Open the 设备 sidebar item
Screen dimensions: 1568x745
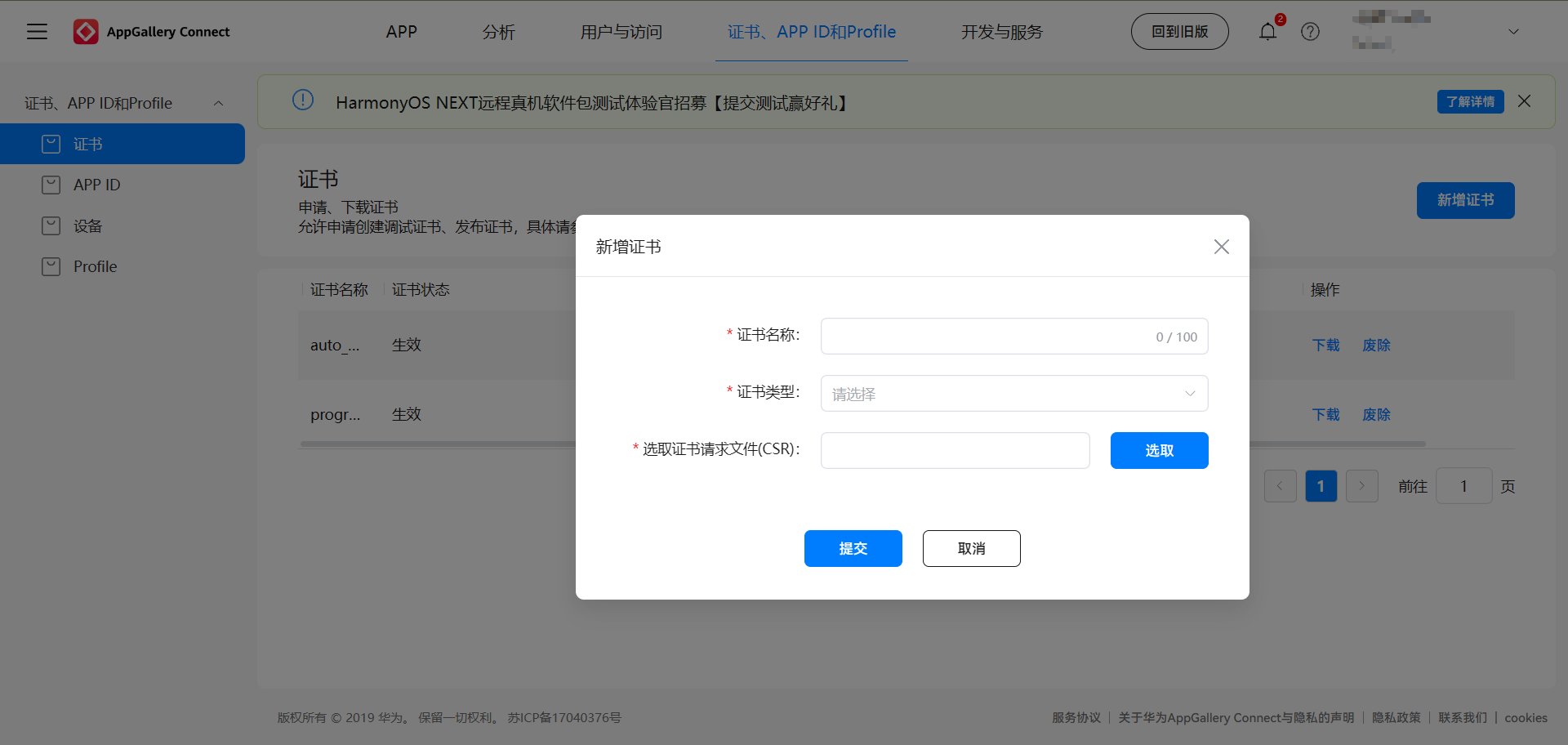pyautogui.click(x=122, y=225)
